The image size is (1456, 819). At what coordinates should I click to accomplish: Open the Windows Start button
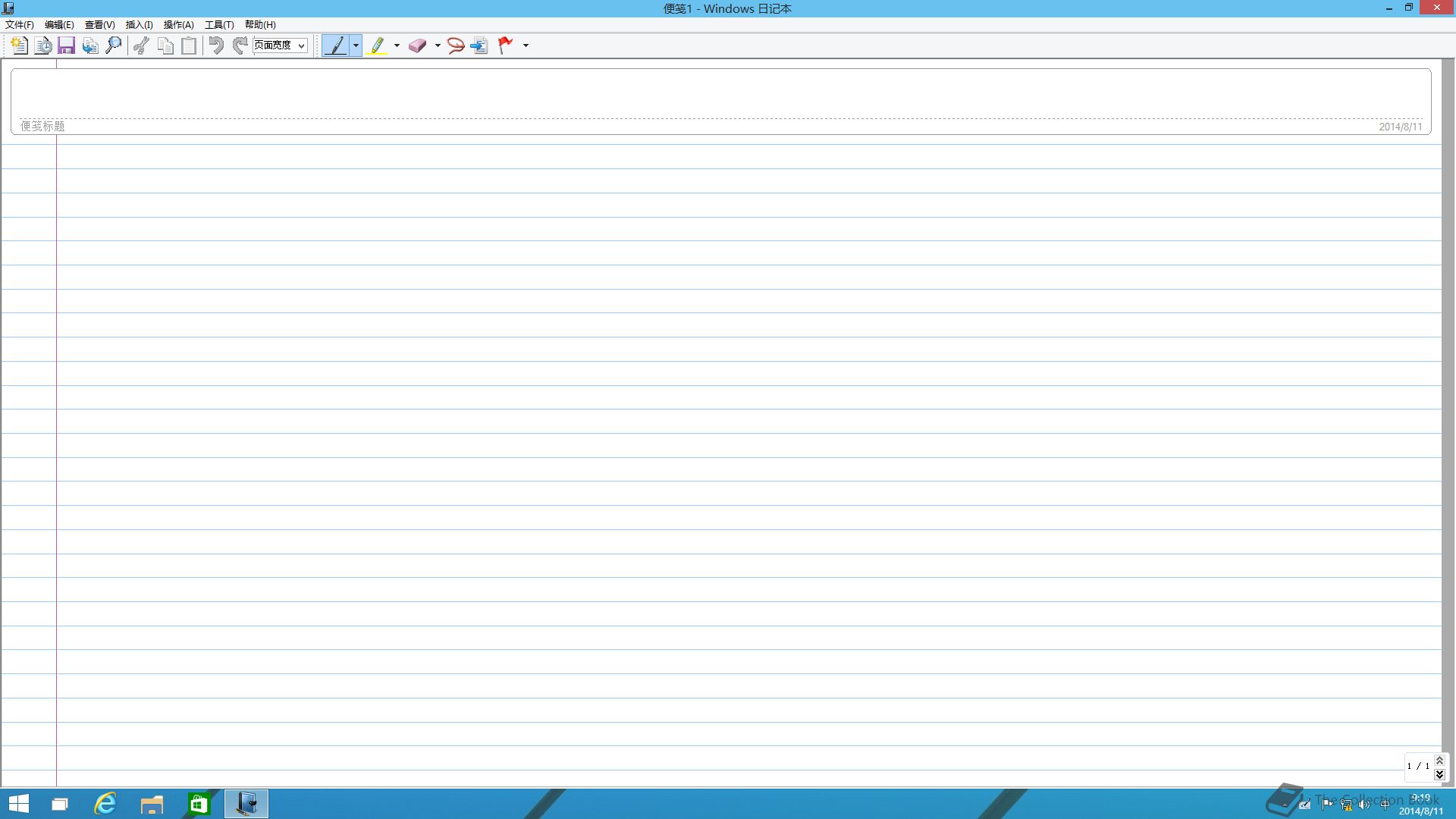18,804
